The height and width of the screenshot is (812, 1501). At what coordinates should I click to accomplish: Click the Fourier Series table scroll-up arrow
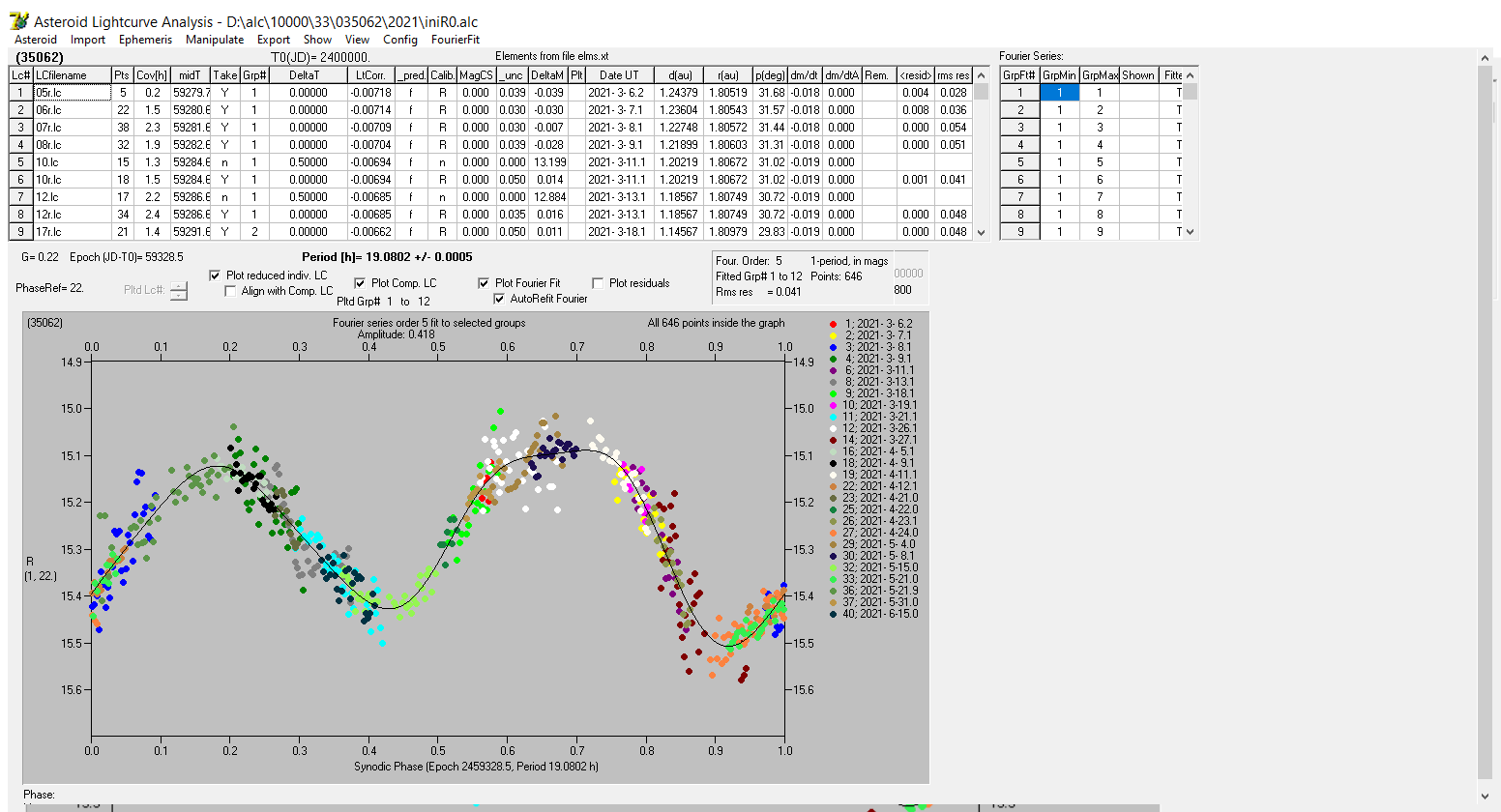coord(1191,75)
